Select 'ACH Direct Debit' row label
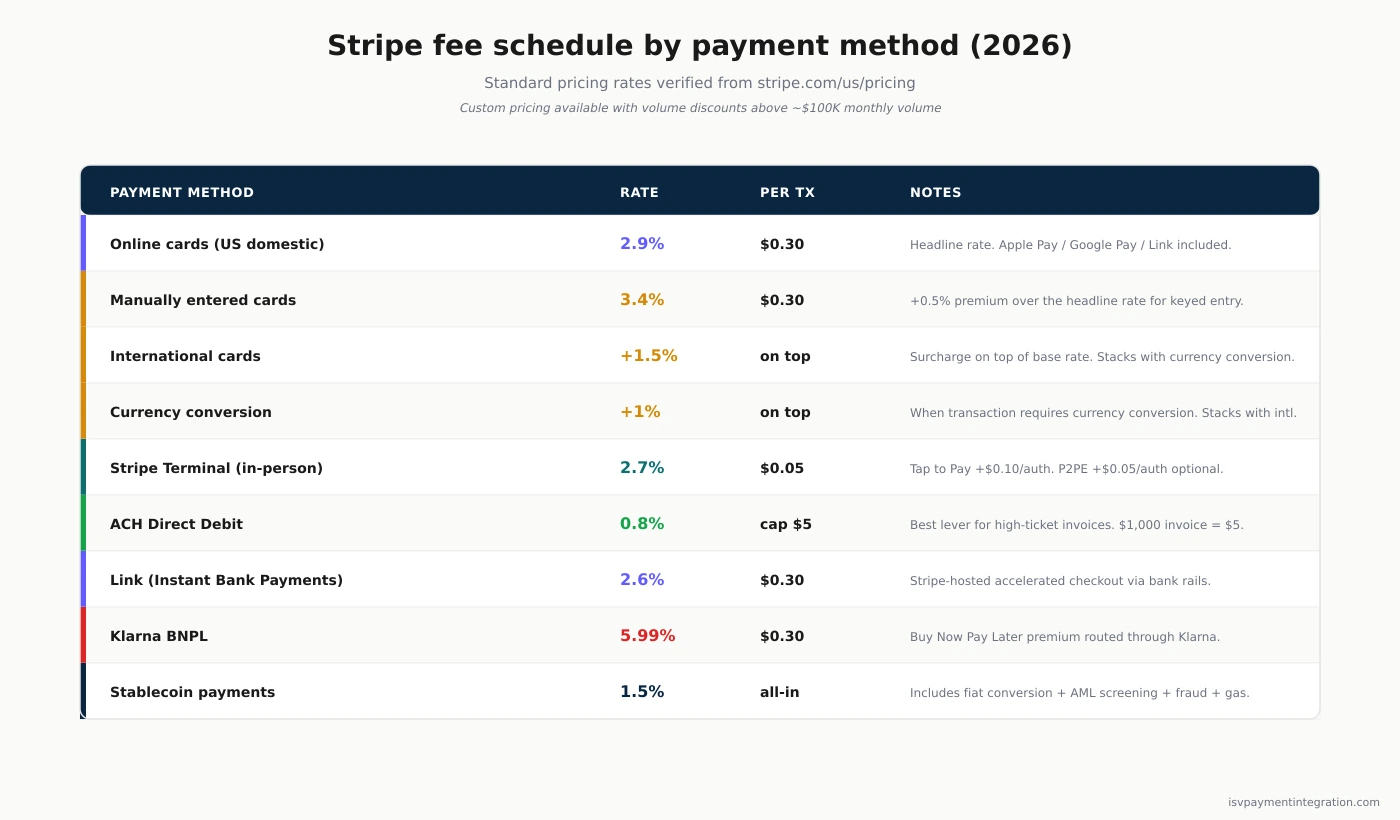 coord(176,524)
